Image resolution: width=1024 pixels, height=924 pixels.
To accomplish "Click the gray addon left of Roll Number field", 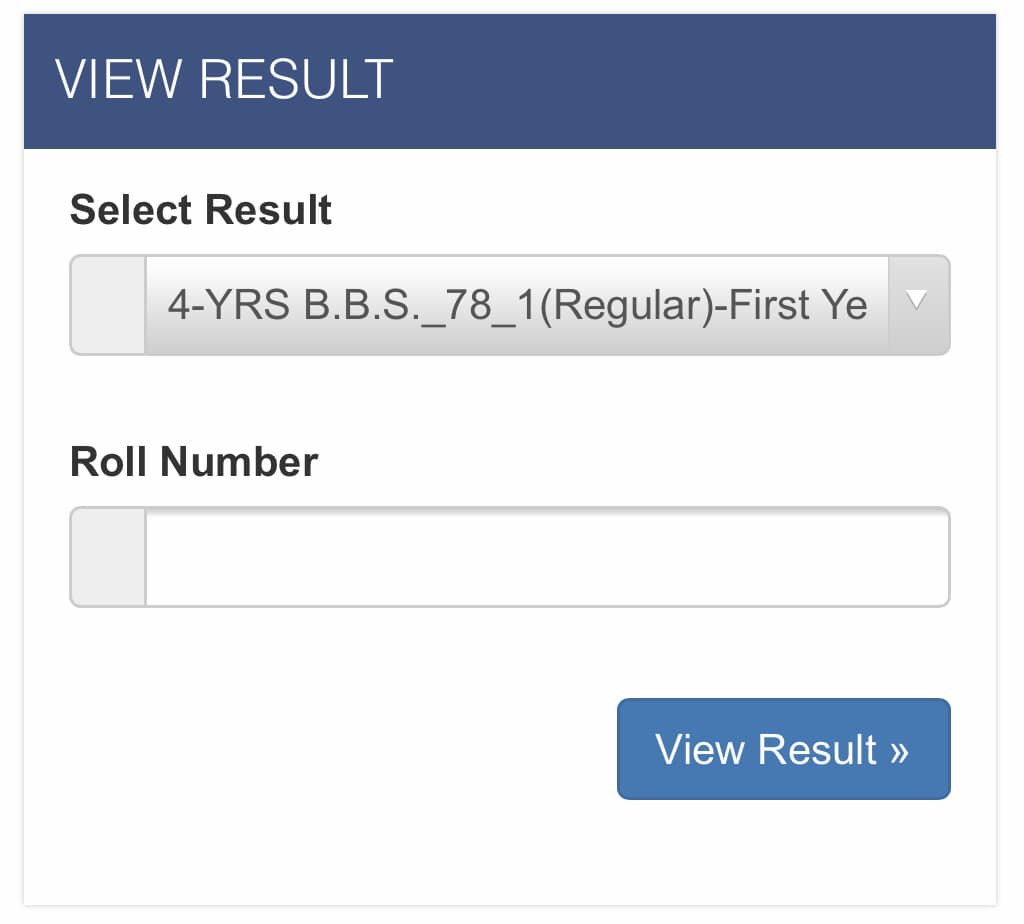I will (x=108, y=557).
